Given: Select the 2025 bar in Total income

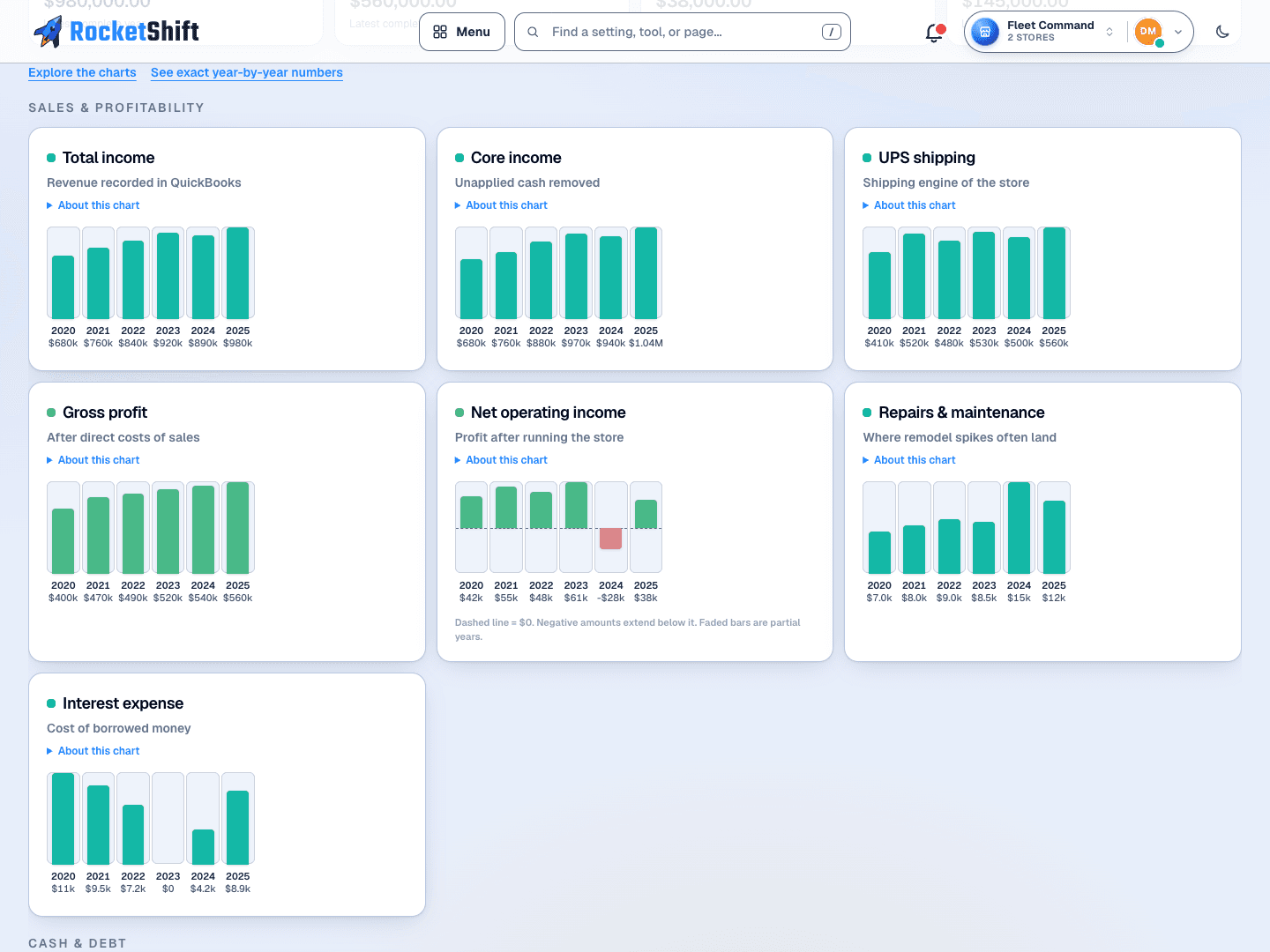Looking at the screenshot, I should click(238, 273).
